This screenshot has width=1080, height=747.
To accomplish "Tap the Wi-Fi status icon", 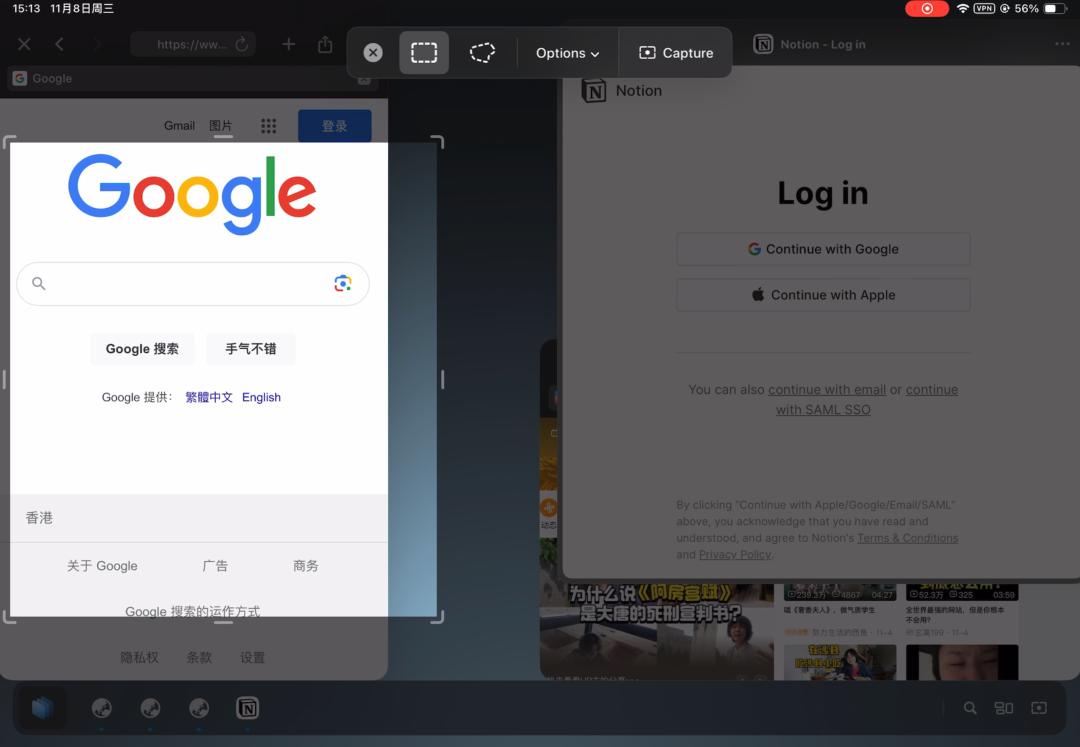I will (962, 8).
